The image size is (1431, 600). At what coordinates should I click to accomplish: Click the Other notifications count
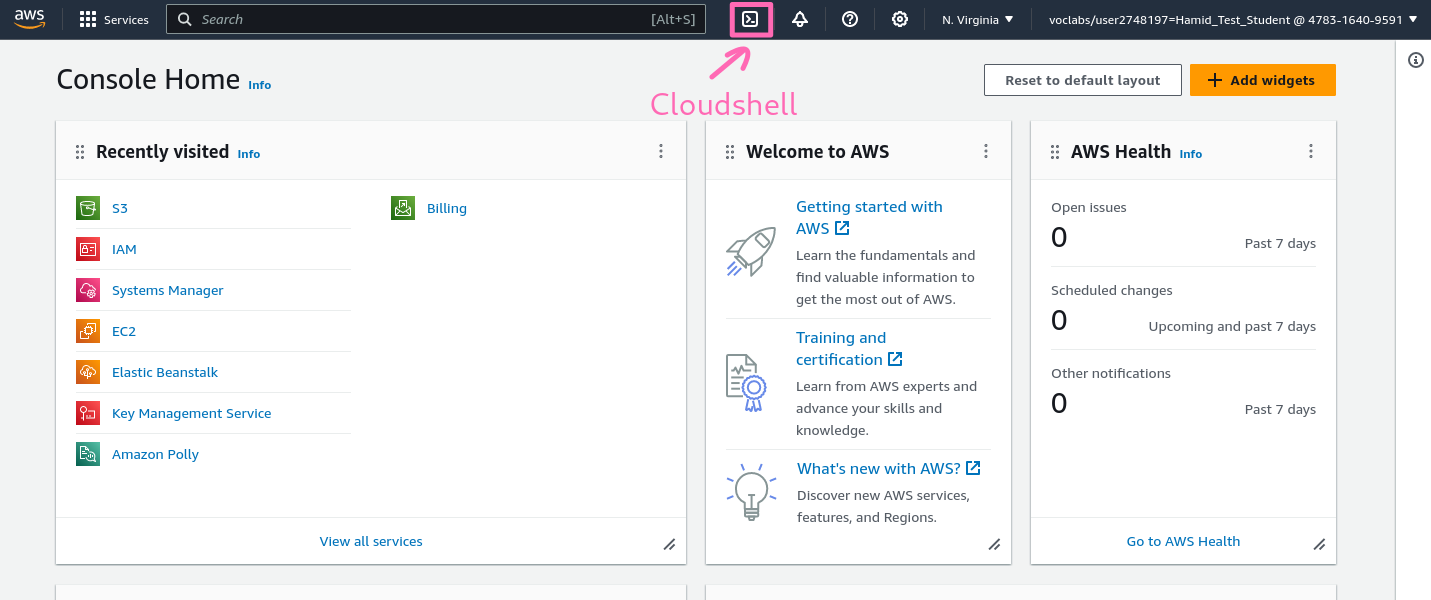click(x=1059, y=403)
